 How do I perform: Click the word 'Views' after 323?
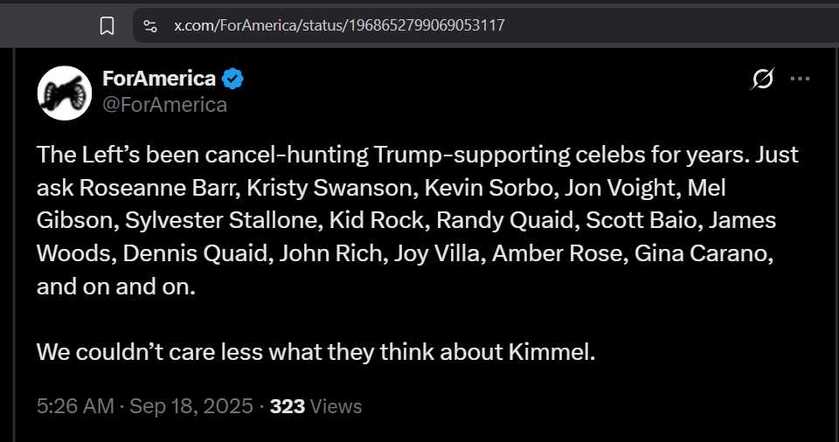(336, 406)
